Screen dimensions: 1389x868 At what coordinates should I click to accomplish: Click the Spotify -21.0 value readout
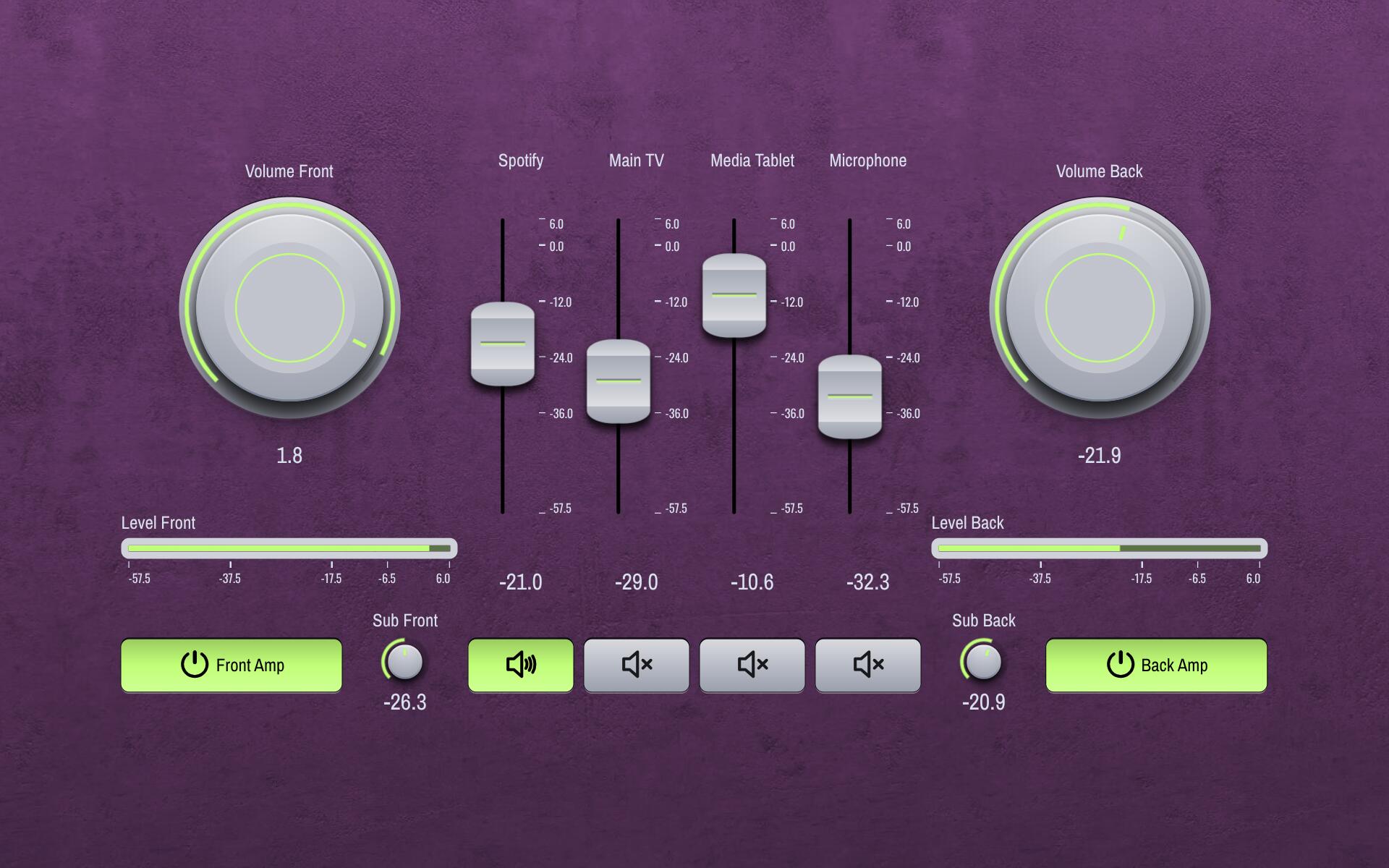pyautogui.click(x=520, y=582)
